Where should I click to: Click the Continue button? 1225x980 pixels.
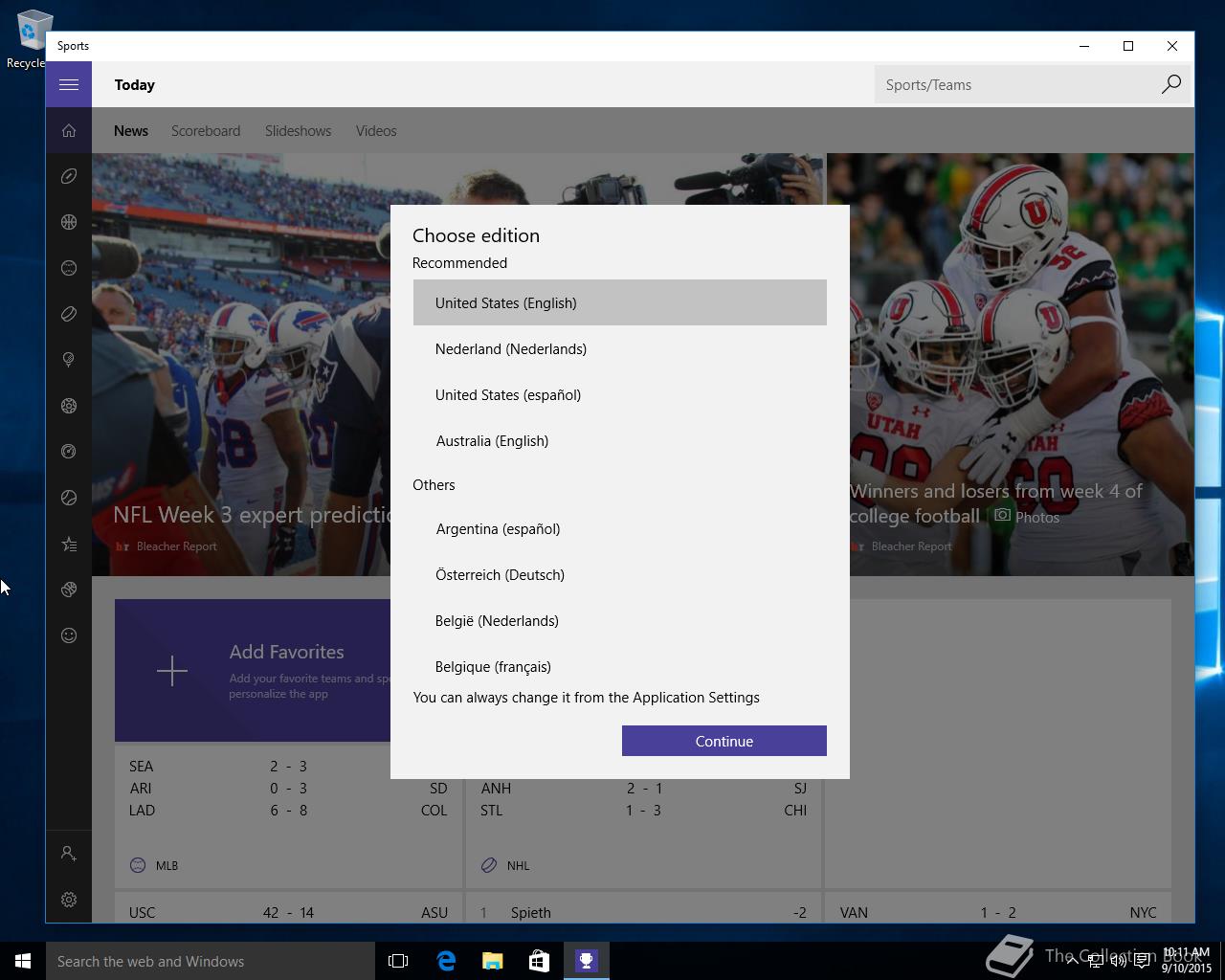(x=724, y=741)
